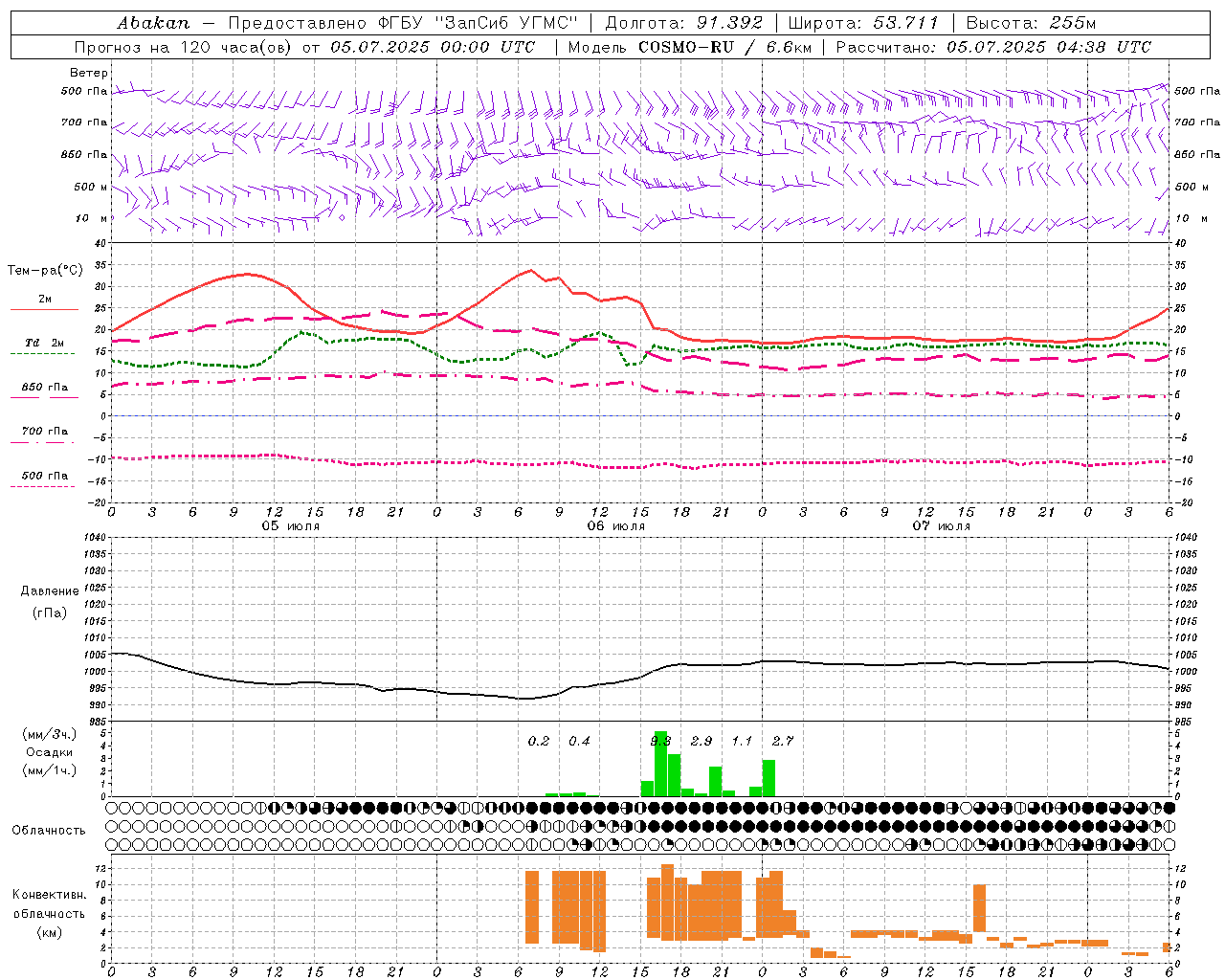Click the Давление pressure panel label

pyautogui.click(x=50, y=591)
